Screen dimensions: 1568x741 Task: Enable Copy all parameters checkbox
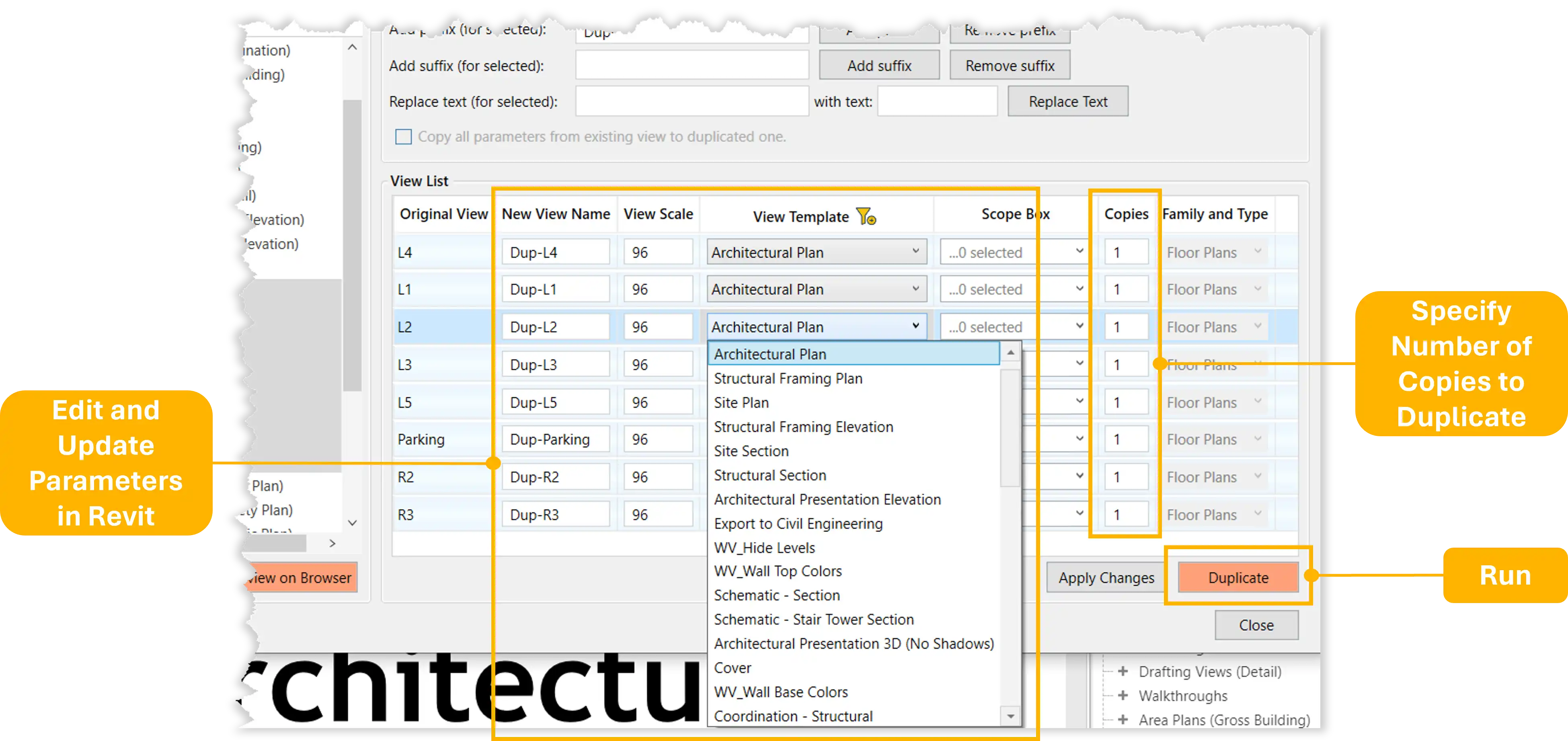(x=403, y=136)
